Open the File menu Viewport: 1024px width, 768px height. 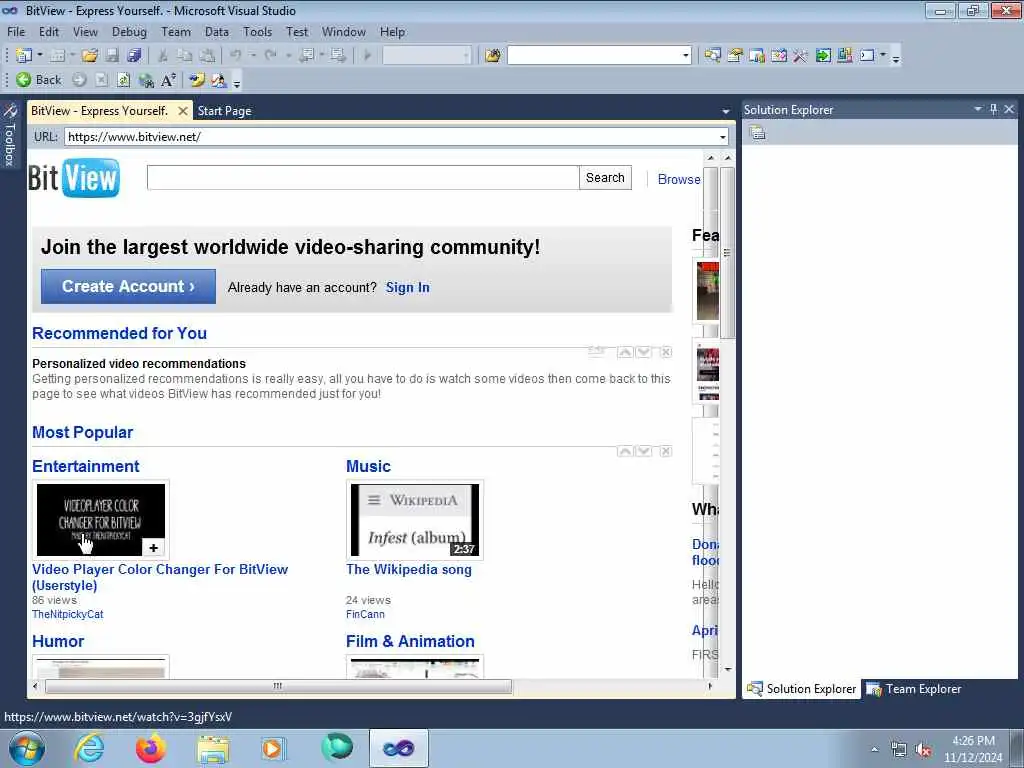[x=16, y=32]
